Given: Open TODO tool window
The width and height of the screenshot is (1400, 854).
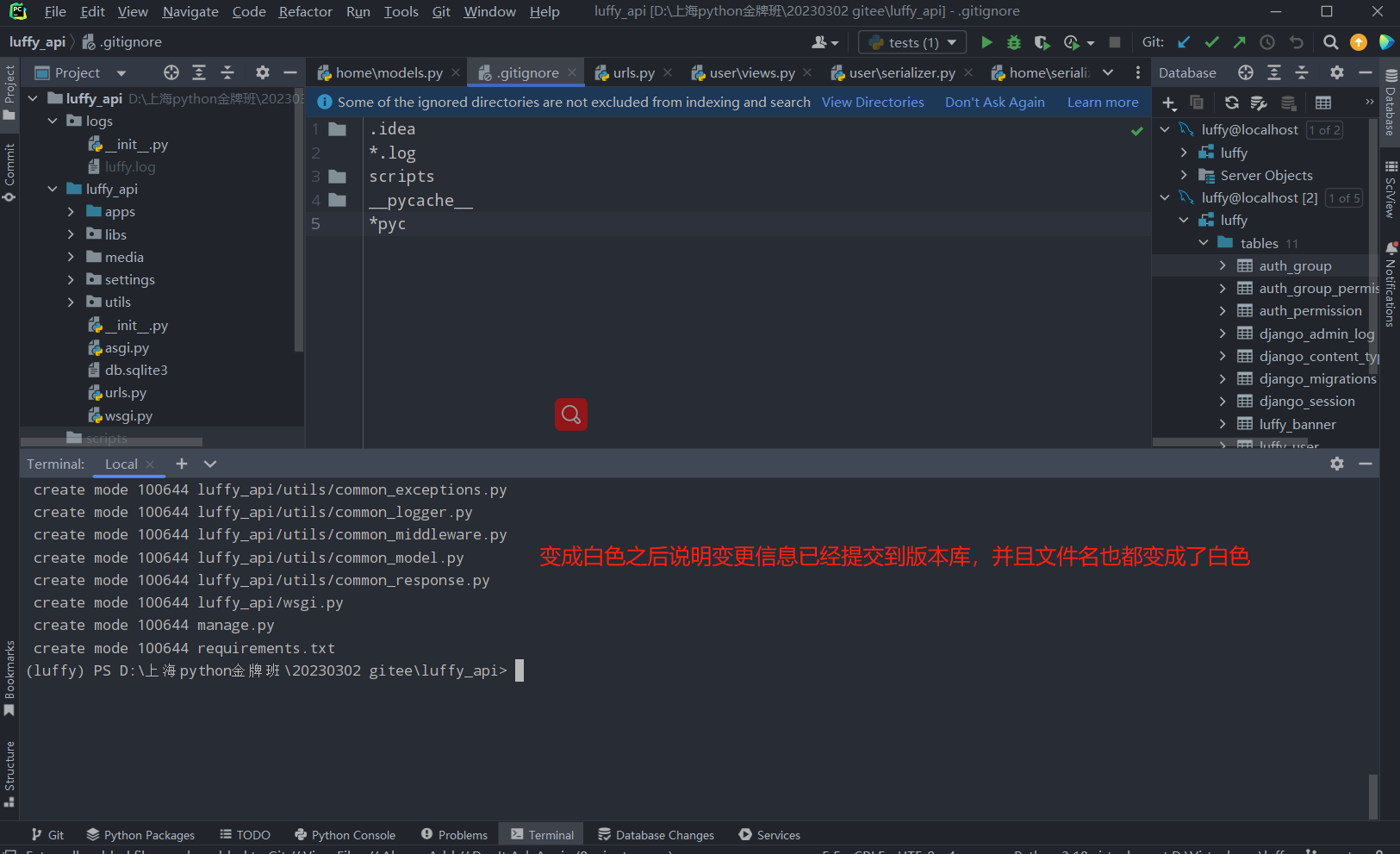Looking at the screenshot, I should coord(245,835).
